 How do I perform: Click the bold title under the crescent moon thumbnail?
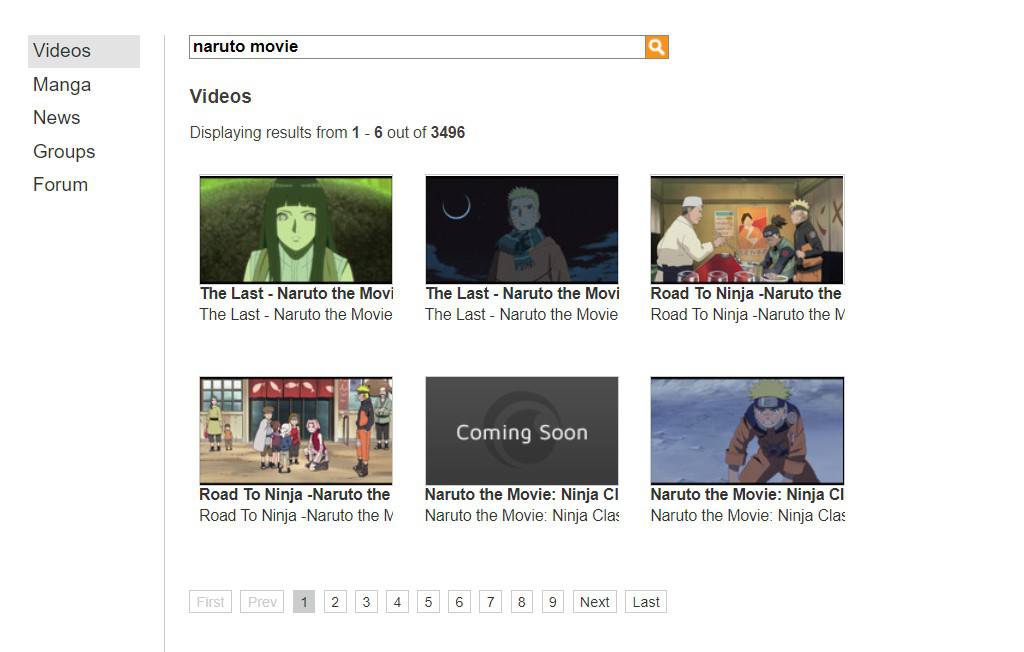[x=522, y=293]
